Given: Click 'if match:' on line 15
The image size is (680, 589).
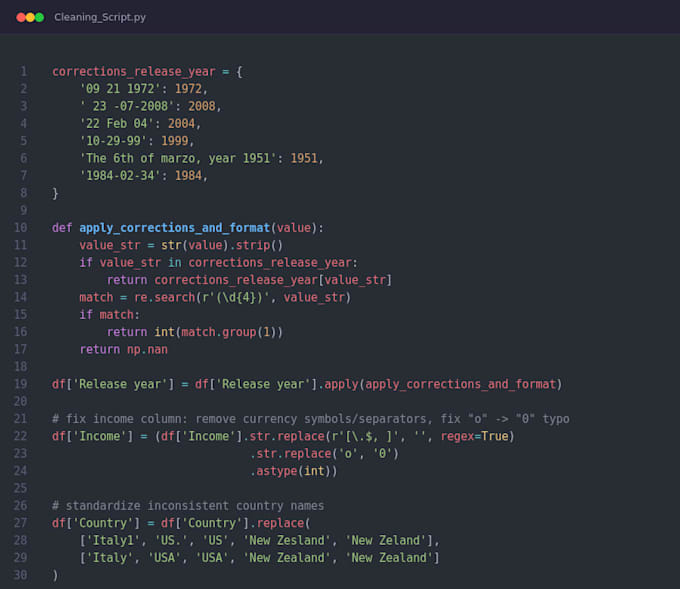Looking at the screenshot, I should tap(110, 314).
